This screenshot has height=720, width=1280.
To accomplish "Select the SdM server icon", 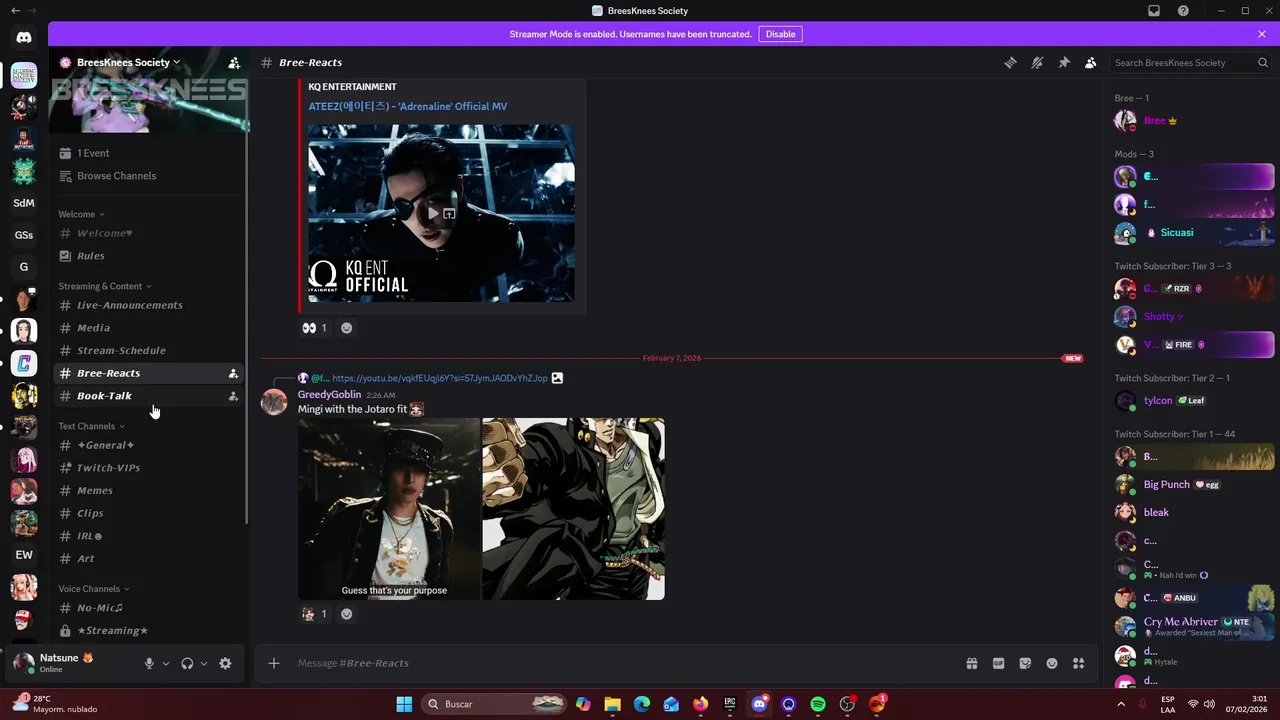I will 24,203.
